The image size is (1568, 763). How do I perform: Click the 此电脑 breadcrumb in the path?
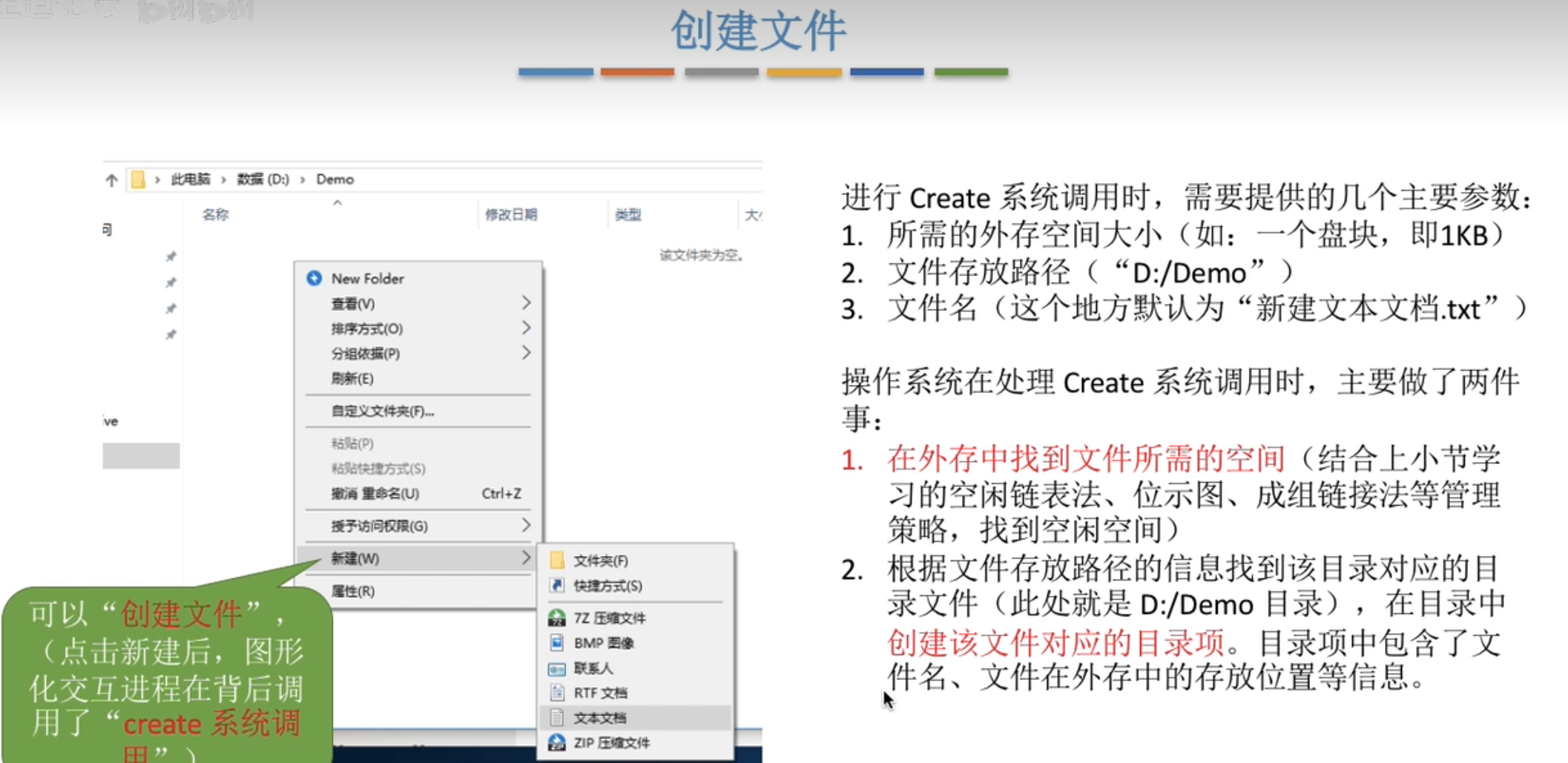[x=191, y=179]
